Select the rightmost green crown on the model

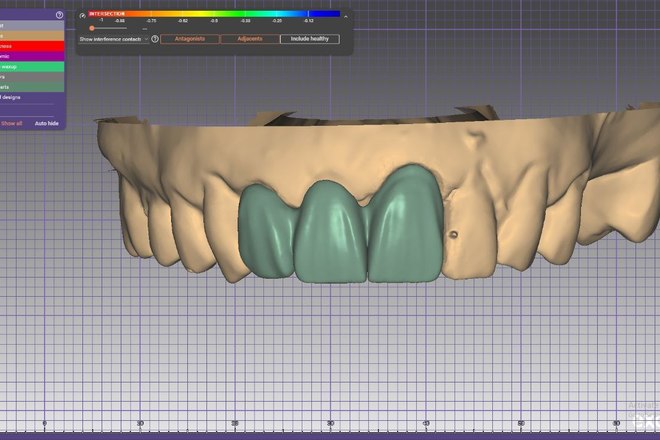406,225
